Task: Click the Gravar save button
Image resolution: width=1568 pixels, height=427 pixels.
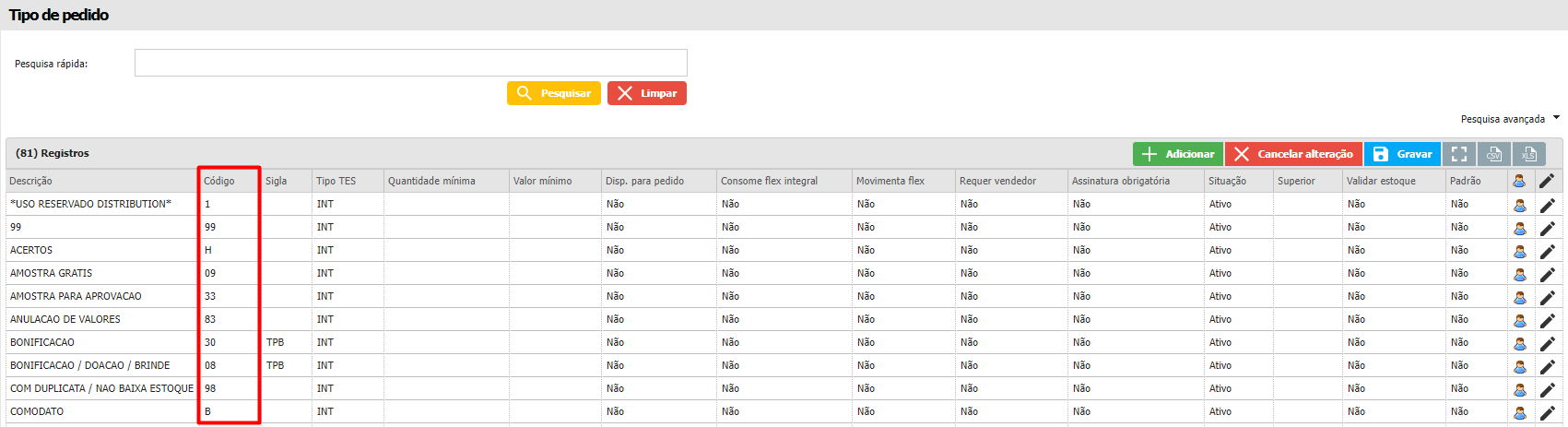Action: [1402, 154]
